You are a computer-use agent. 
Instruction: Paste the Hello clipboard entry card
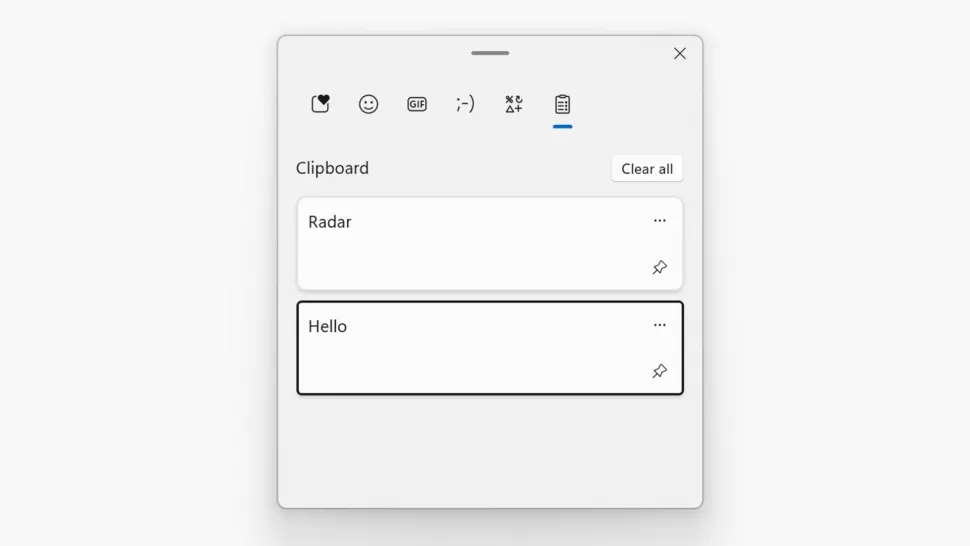click(490, 348)
